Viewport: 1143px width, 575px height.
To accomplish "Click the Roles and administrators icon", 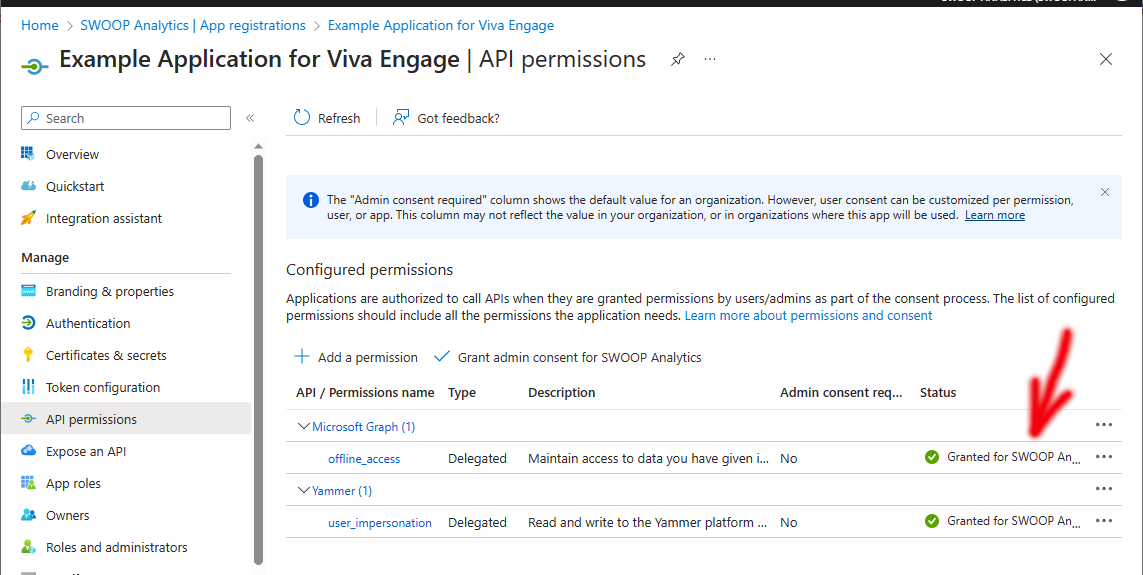I will click(x=28, y=547).
